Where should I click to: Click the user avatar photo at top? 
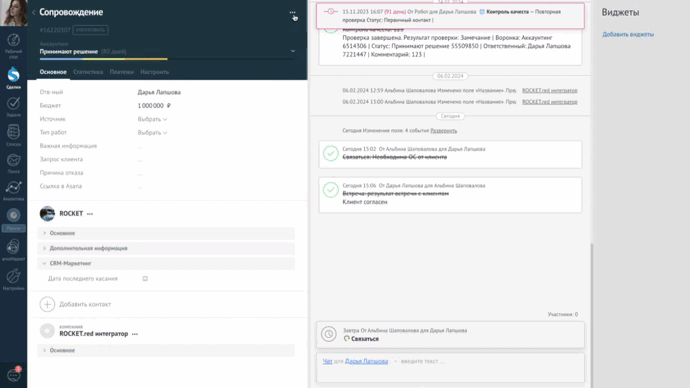[x=14, y=13]
